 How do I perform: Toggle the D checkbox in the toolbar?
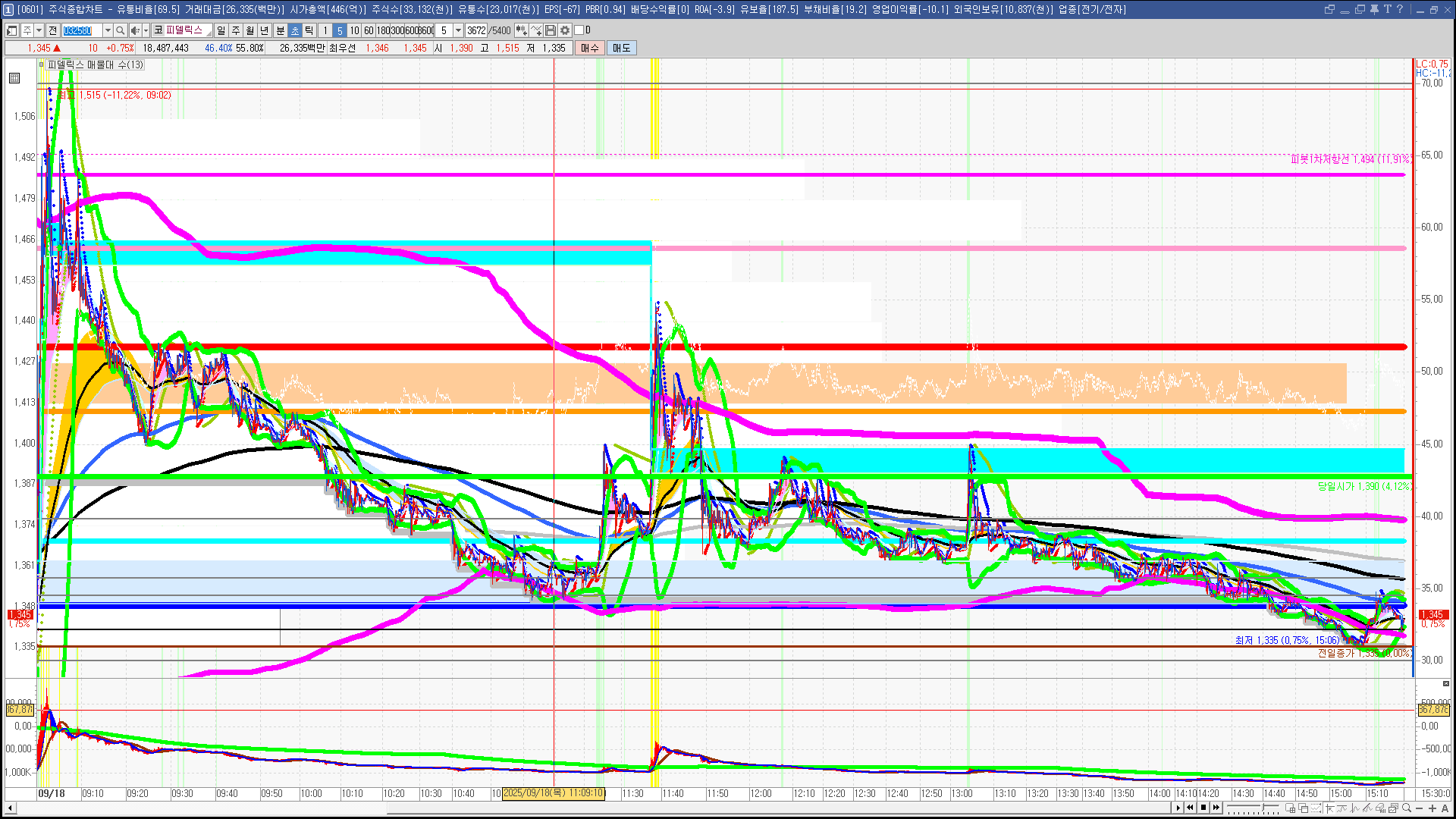pyautogui.click(x=579, y=30)
